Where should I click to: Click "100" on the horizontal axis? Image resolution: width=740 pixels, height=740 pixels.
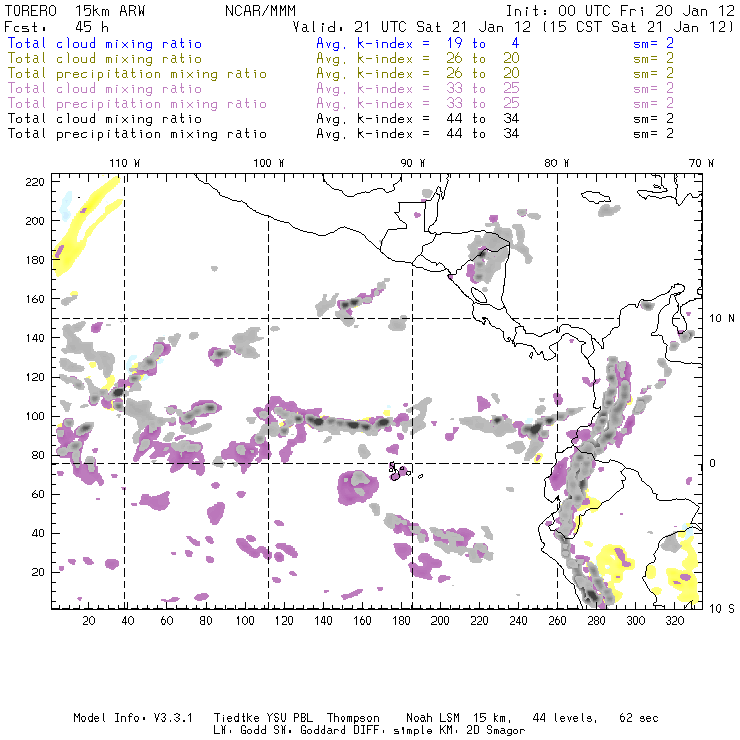tap(245, 621)
